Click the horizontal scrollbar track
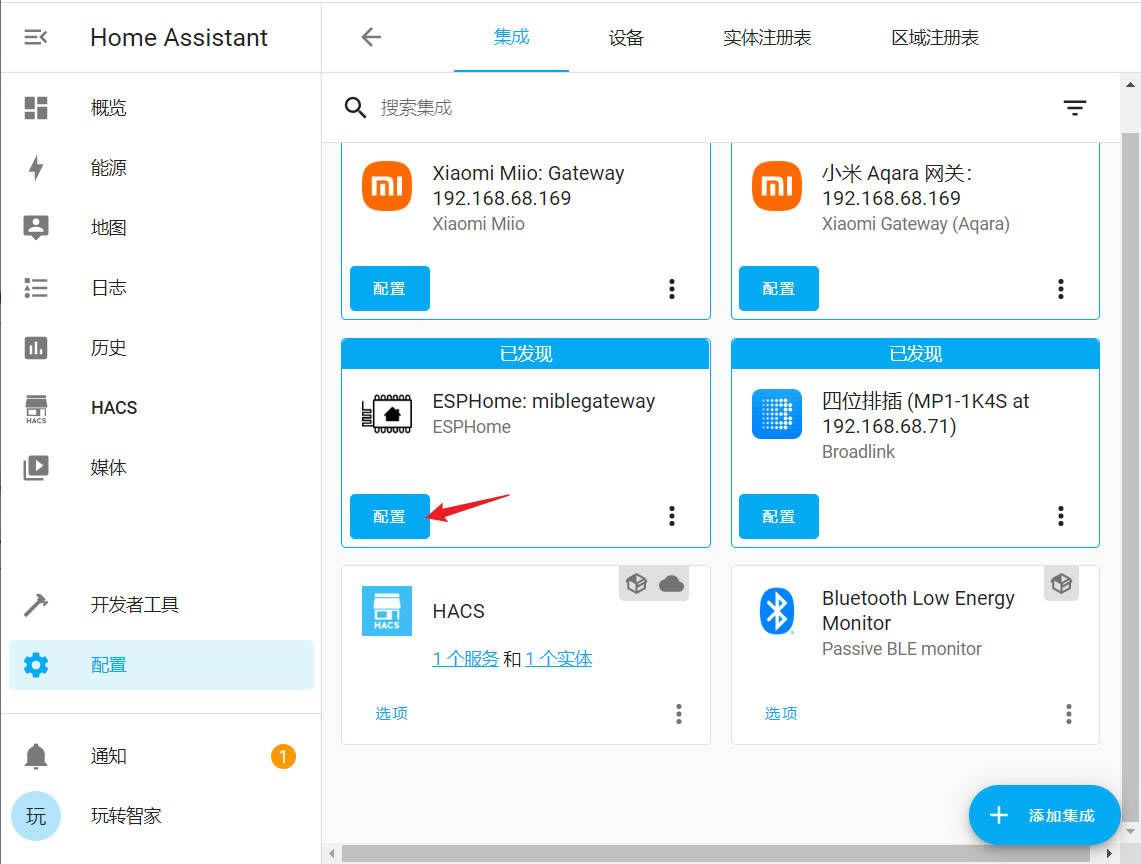1141x864 pixels. (x=716, y=853)
